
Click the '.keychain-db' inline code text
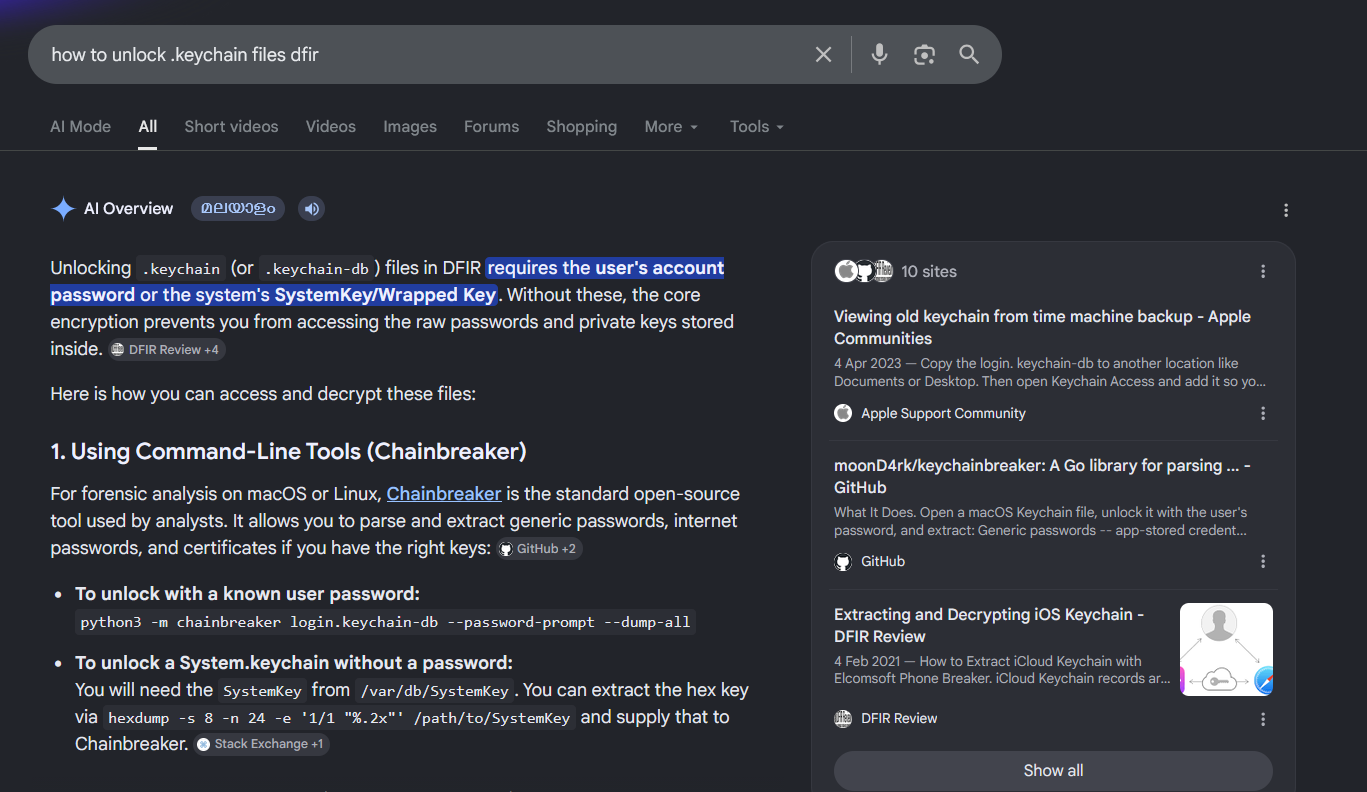pos(316,269)
